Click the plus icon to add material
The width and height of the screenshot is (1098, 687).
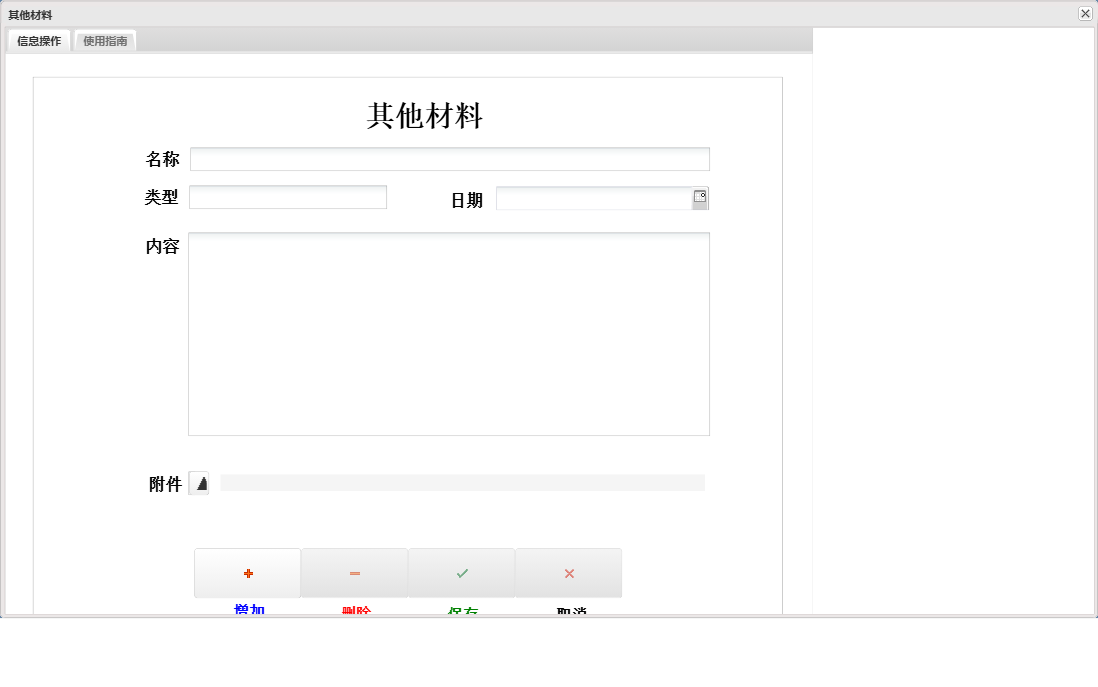[247, 572]
